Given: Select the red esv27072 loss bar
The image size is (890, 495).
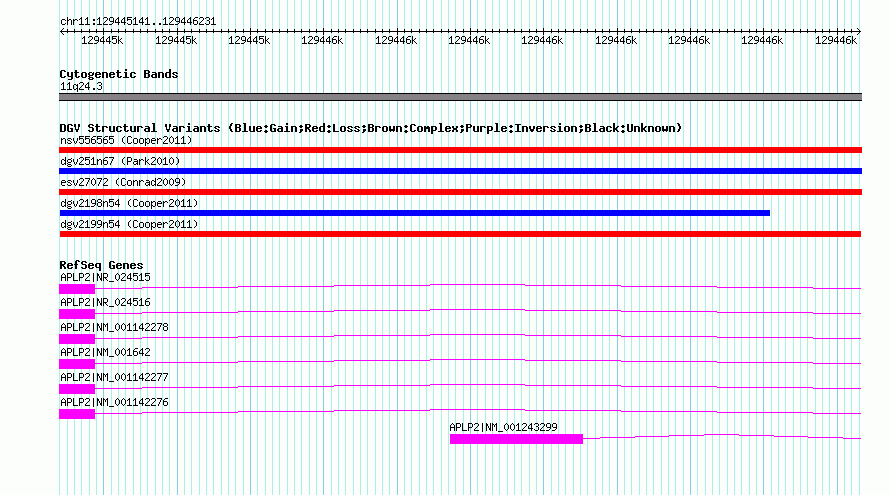Looking at the screenshot, I should point(460,192).
